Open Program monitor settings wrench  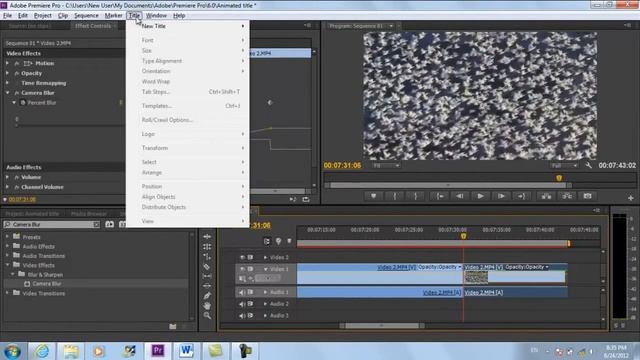pyautogui.click(x=588, y=165)
